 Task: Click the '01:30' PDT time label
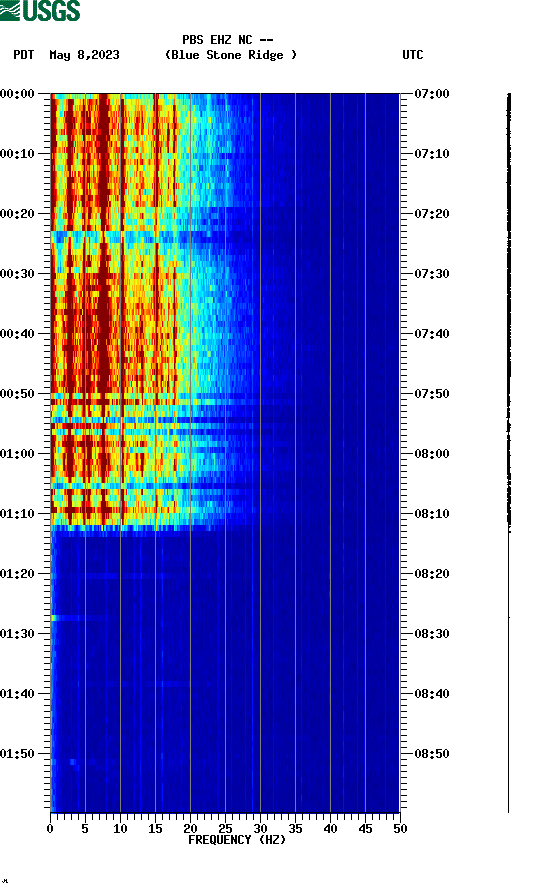coord(18,634)
